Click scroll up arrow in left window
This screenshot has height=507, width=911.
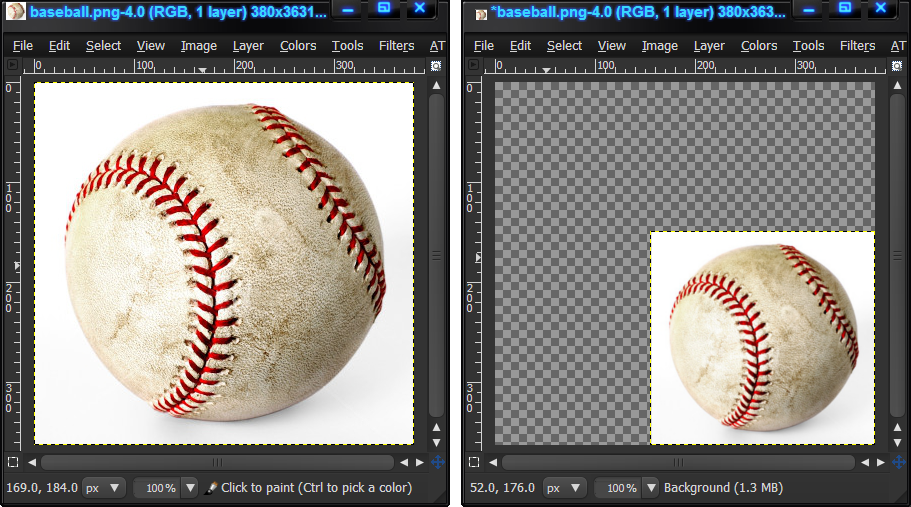point(436,85)
